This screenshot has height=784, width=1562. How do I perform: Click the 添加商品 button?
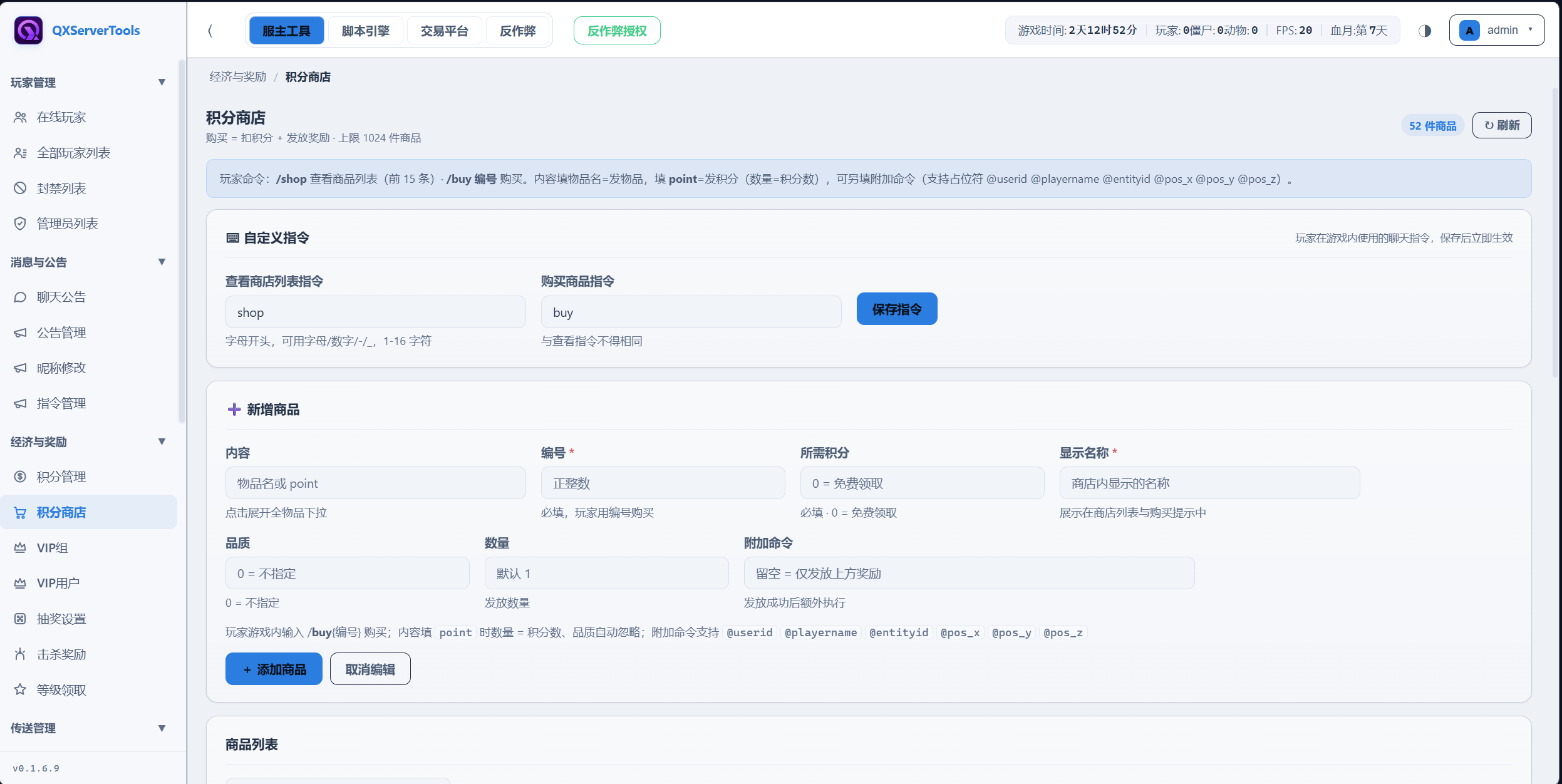(x=274, y=669)
